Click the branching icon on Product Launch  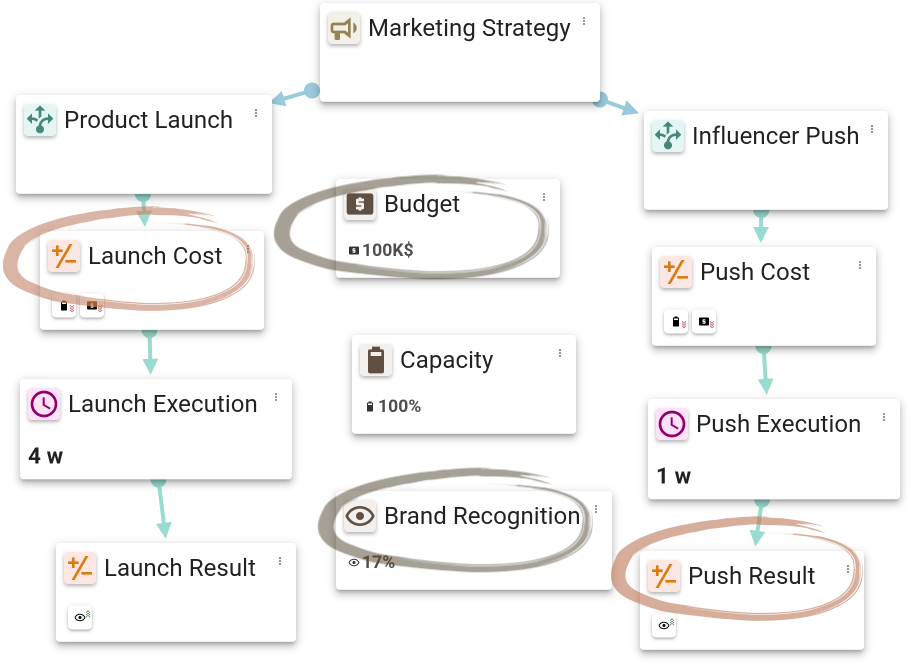(40, 120)
